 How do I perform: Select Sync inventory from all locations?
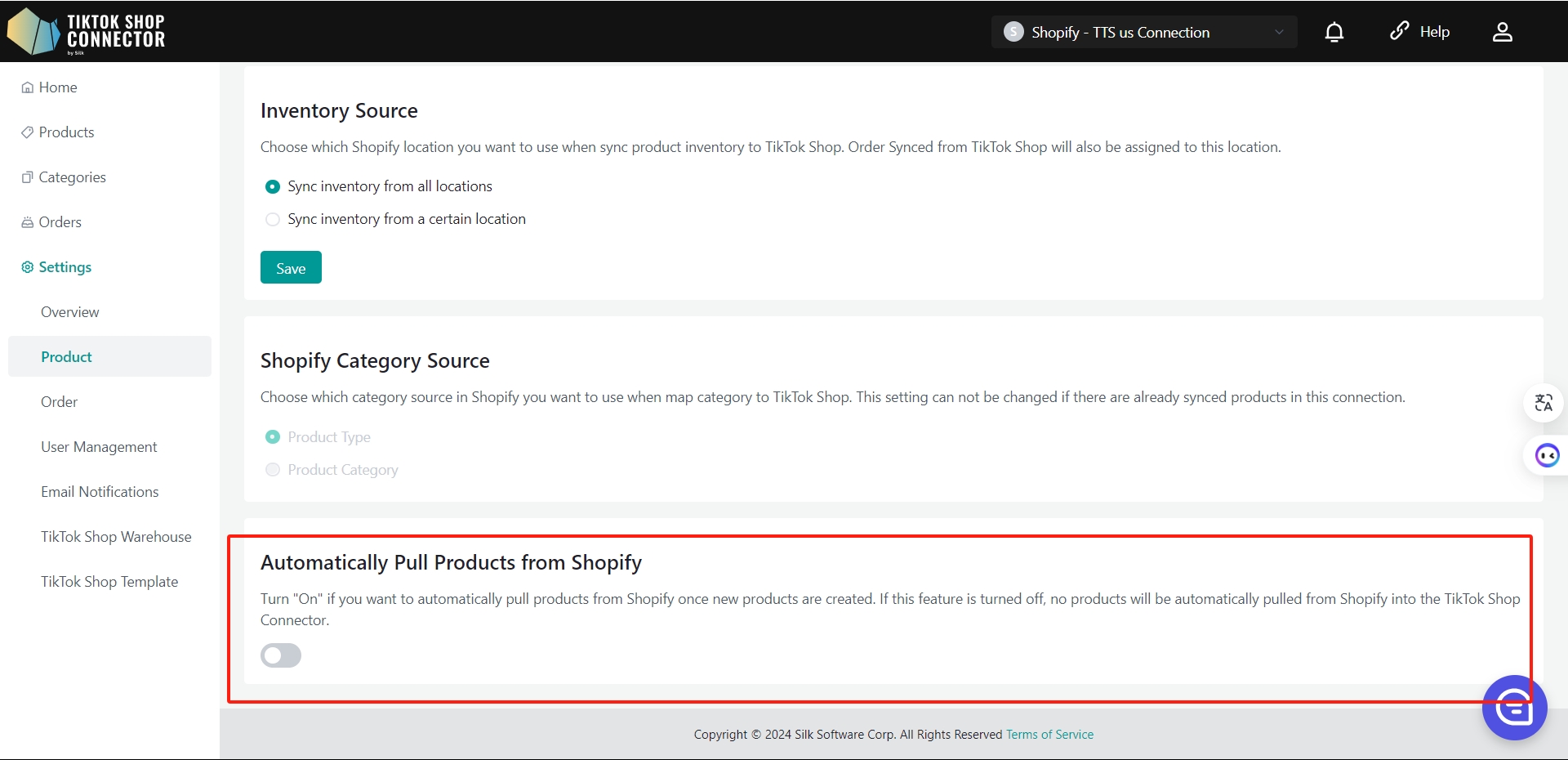pos(273,186)
